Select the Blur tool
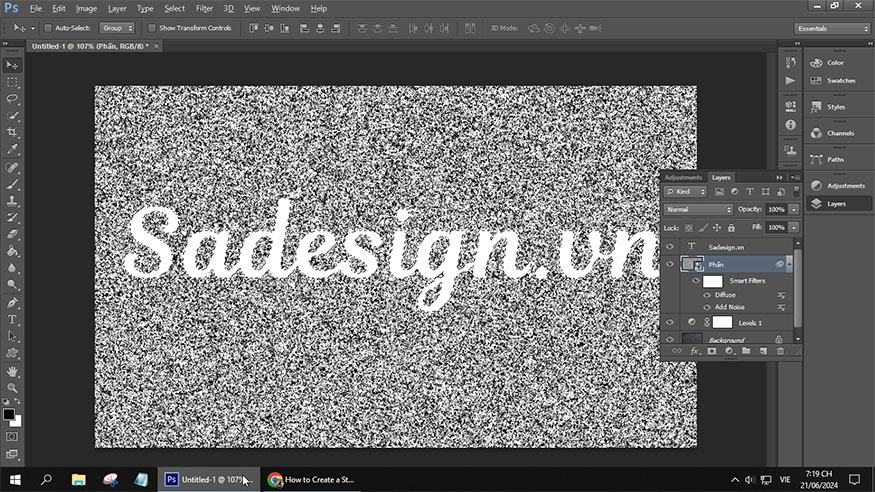Viewport: 875px width, 492px height. (x=12, y=268)
